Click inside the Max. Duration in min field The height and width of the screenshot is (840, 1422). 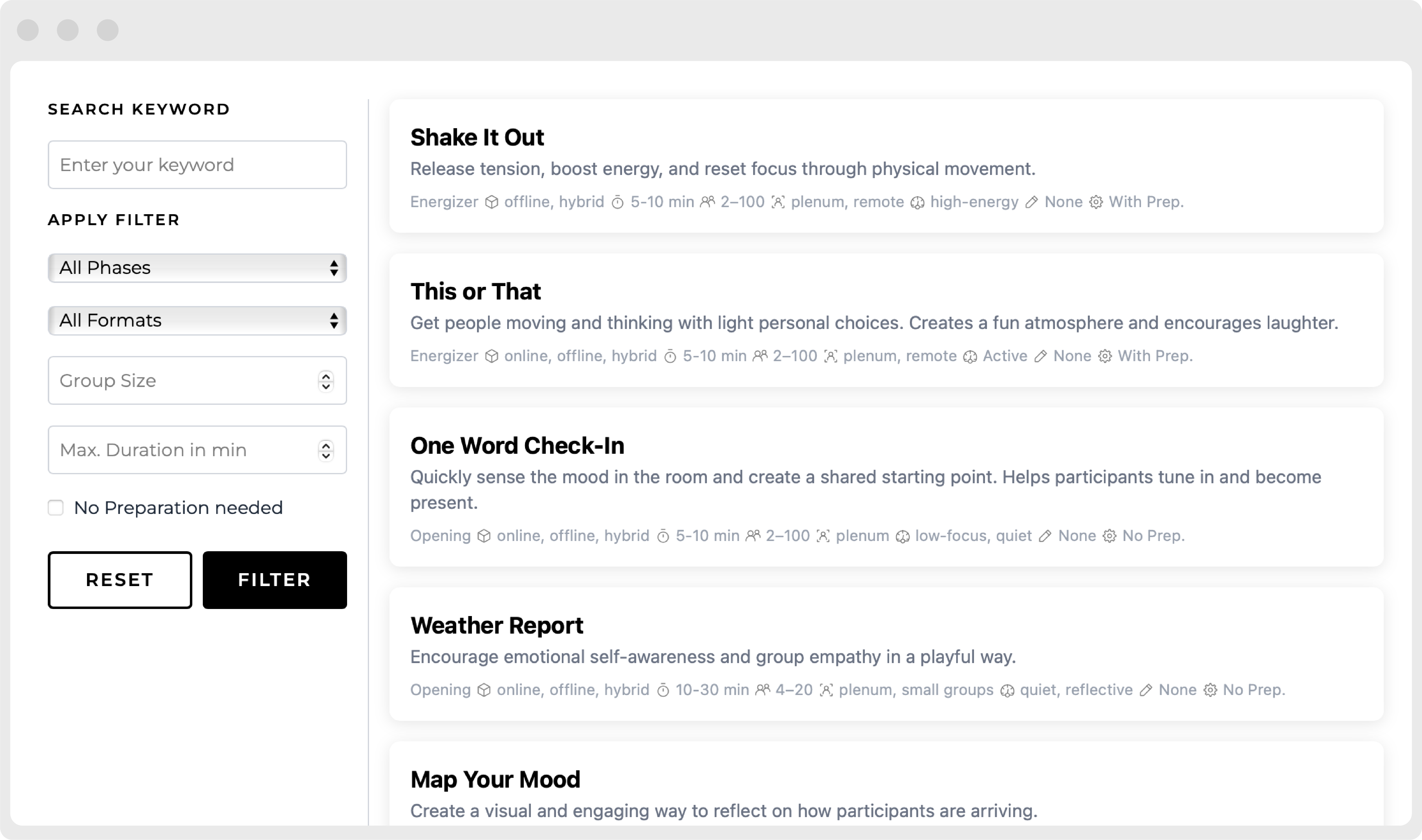(181, 450)
